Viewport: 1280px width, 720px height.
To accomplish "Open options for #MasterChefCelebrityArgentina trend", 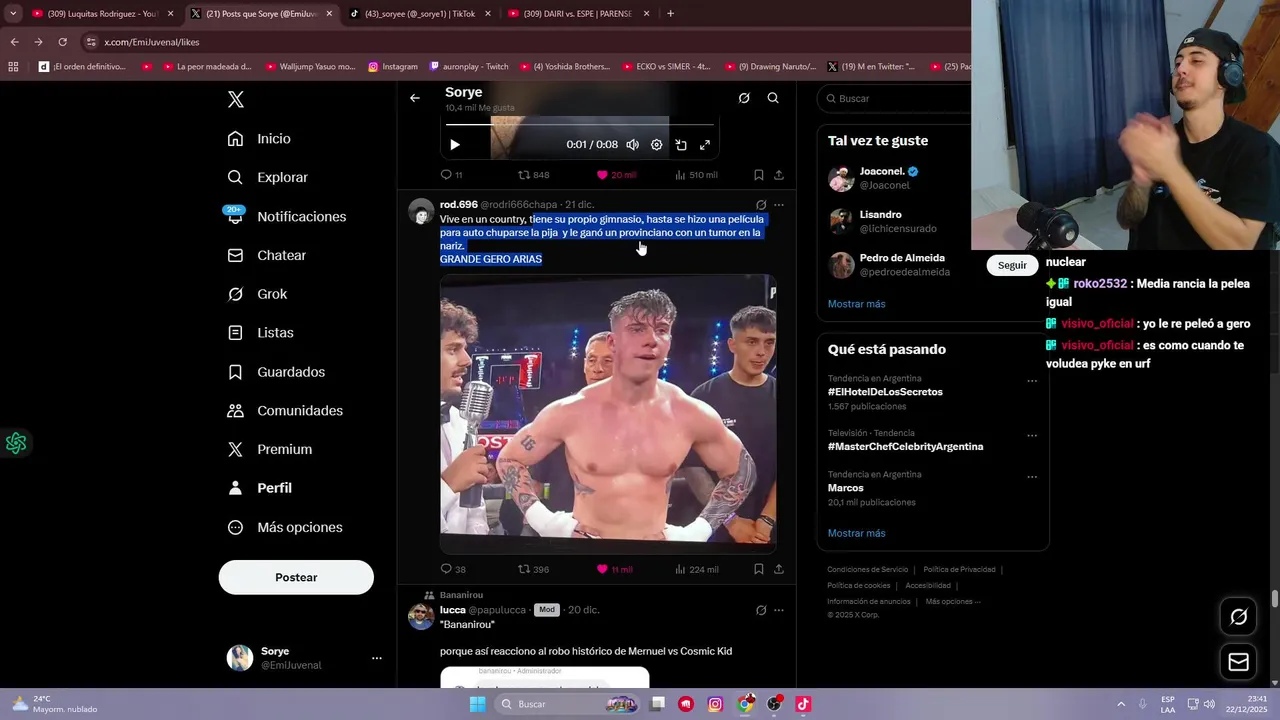I will 1032,436.
